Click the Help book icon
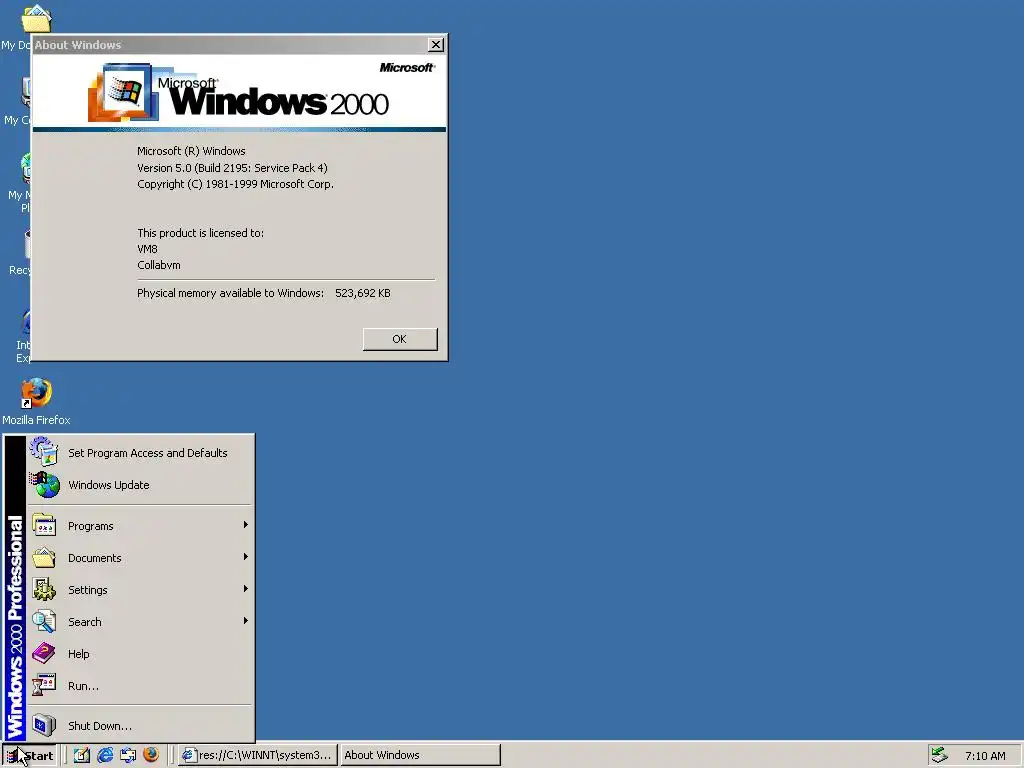The image size is (1024, 768). click(x=44, y=653)
